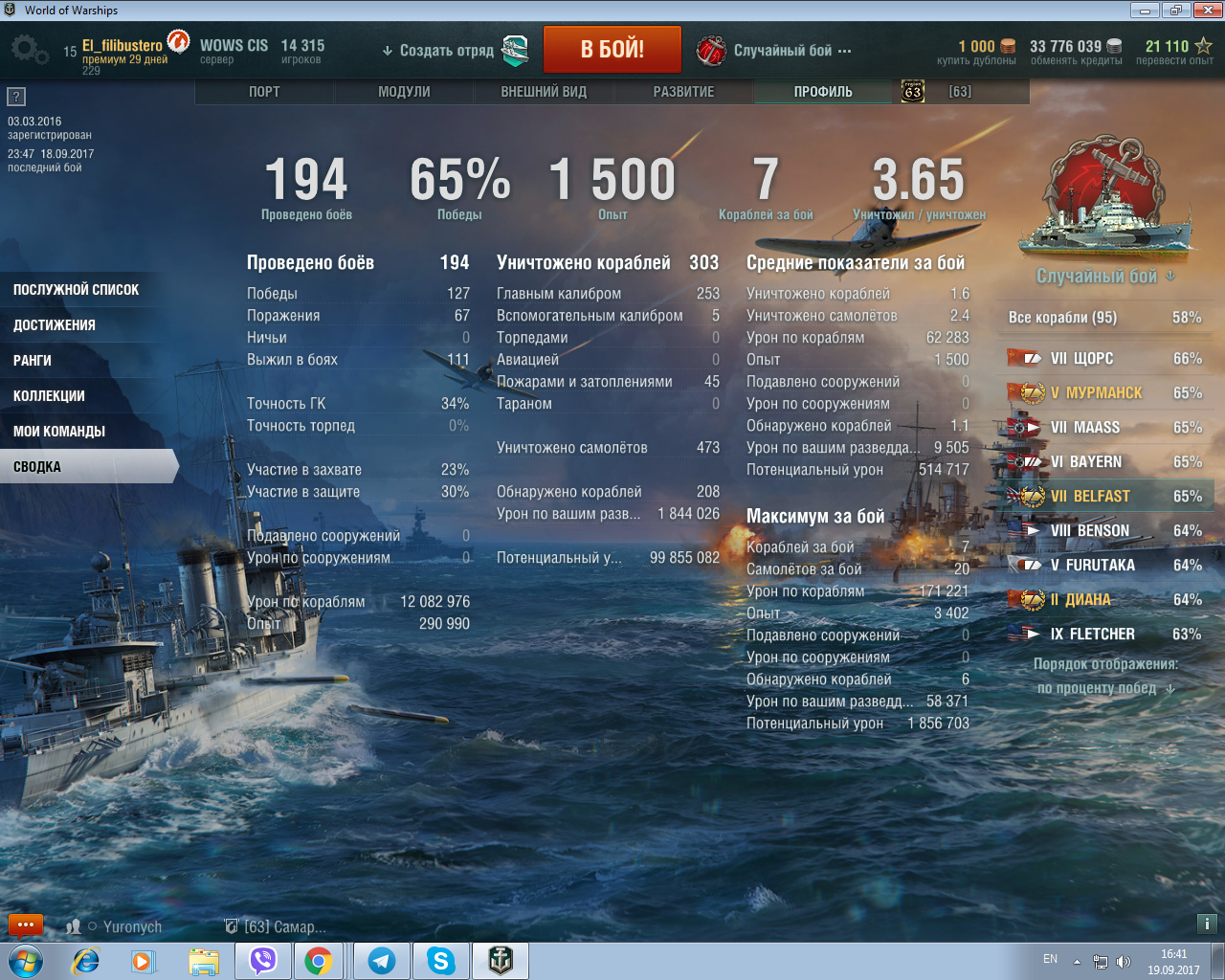Open the Создать отряд dropdown
Viewport: 1225px width, 980px height.
438,51
